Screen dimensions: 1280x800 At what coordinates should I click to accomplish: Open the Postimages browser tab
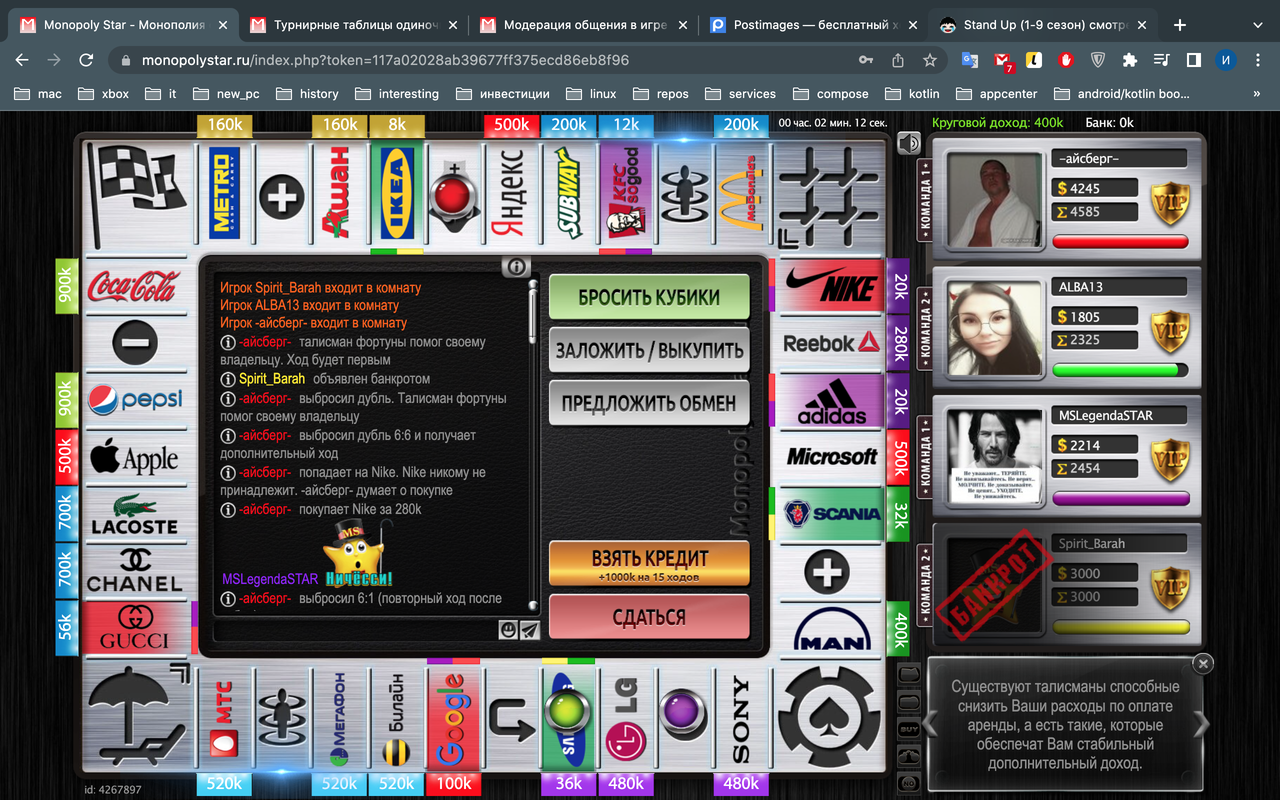814,25
